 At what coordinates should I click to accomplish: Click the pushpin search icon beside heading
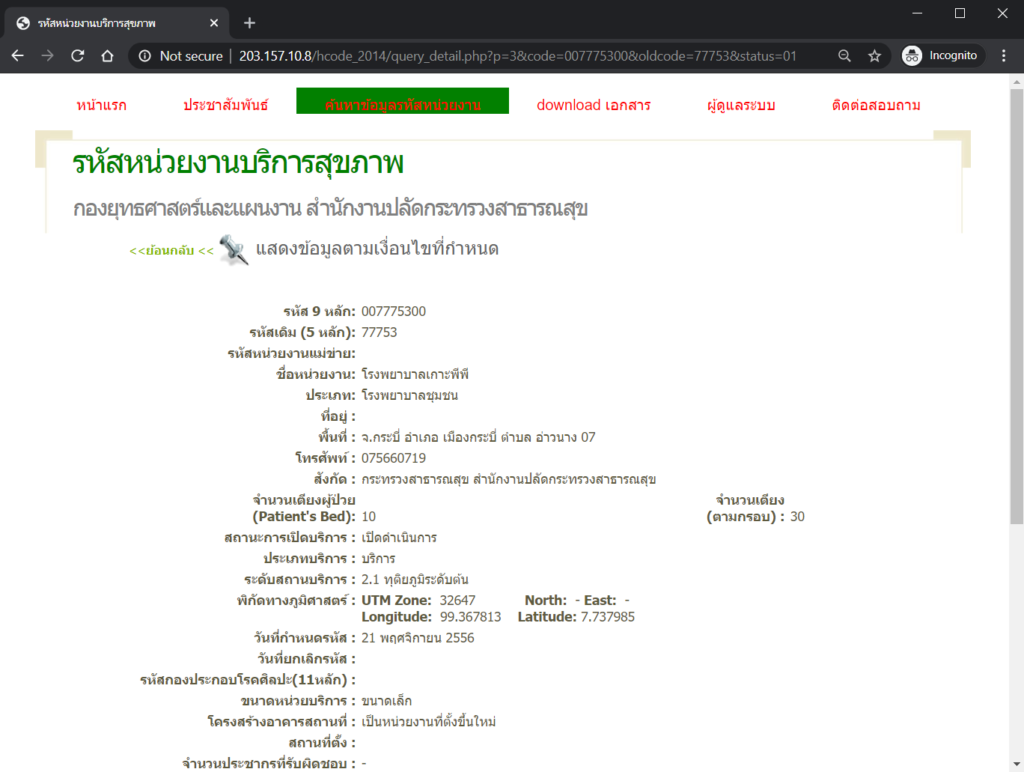(x=233, y=250)
